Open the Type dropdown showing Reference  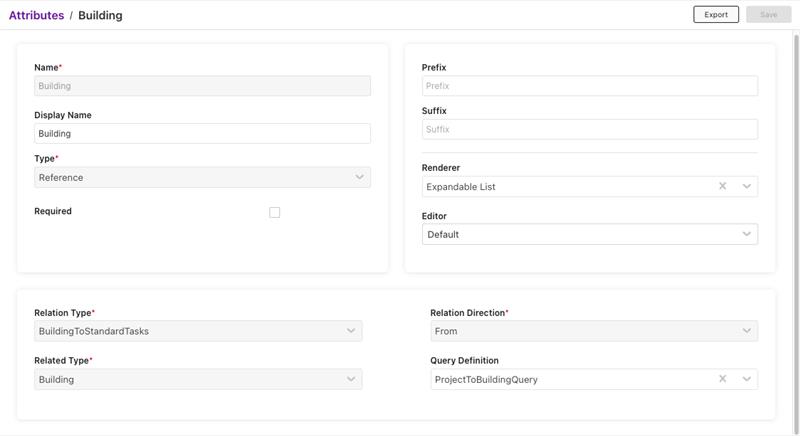pyautogui.click(x=202, y=177)
